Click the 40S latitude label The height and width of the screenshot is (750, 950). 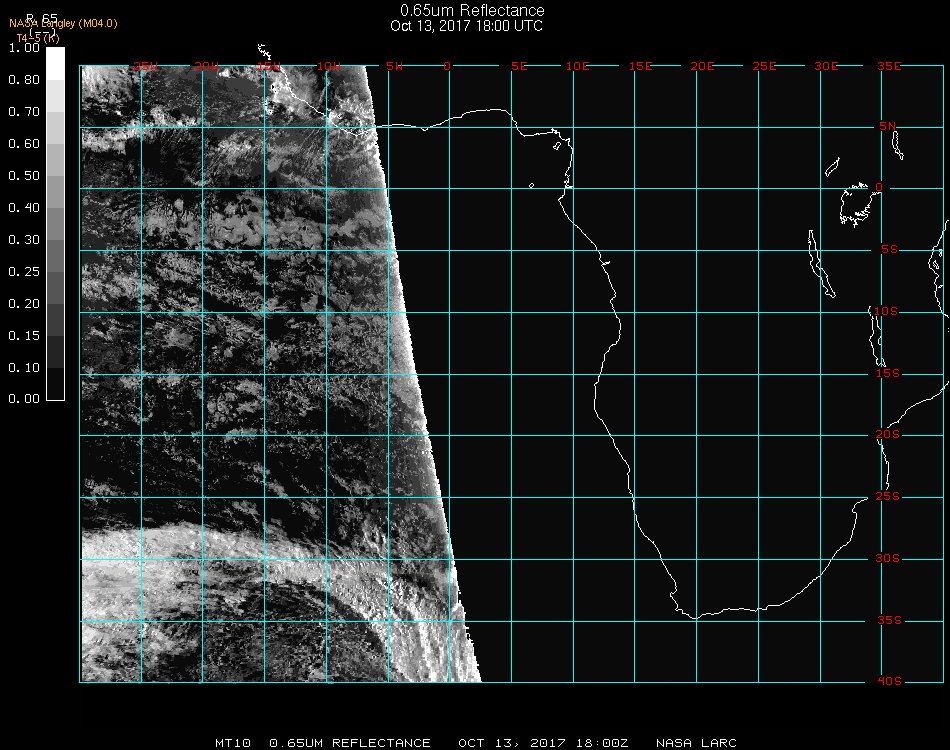click(x=888, y=681)
